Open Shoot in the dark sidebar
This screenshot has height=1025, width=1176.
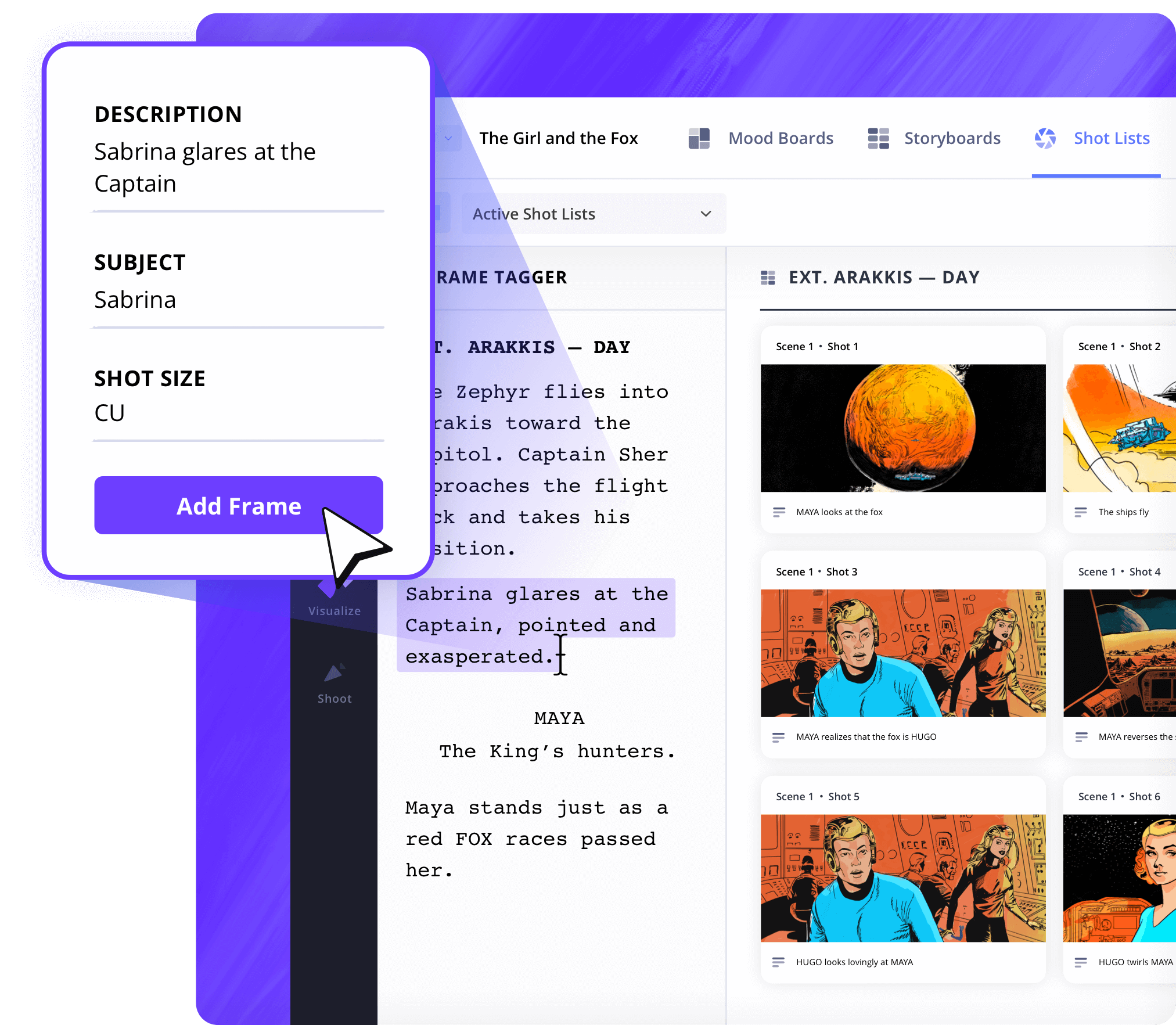tap(335, 684)
